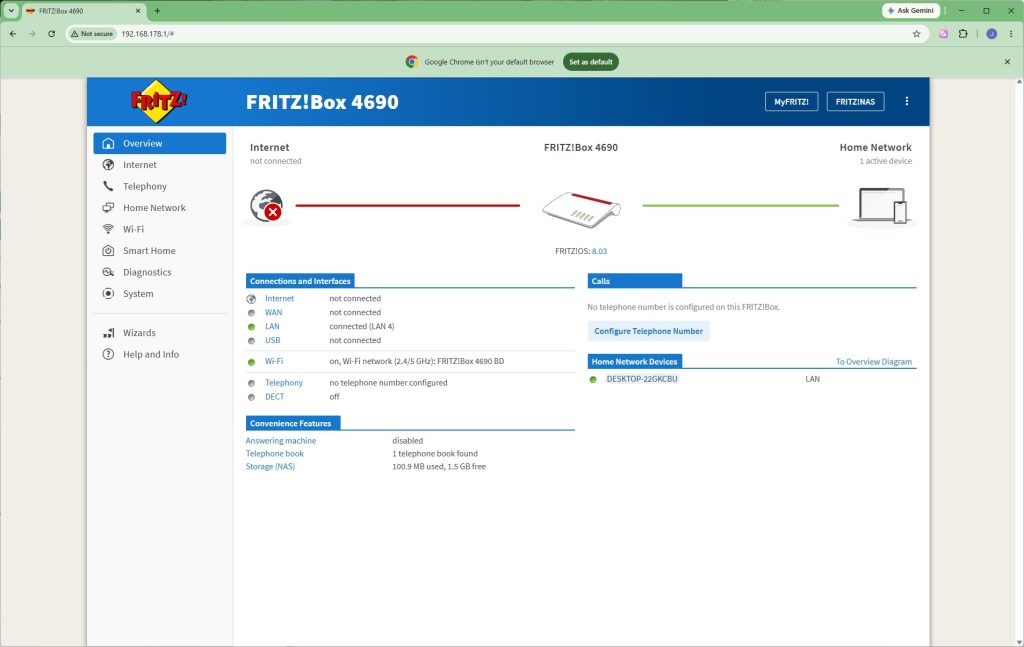The image size is (1024, 647).
Task: Open the Chrome profile avatar
Action: [991, 34]
